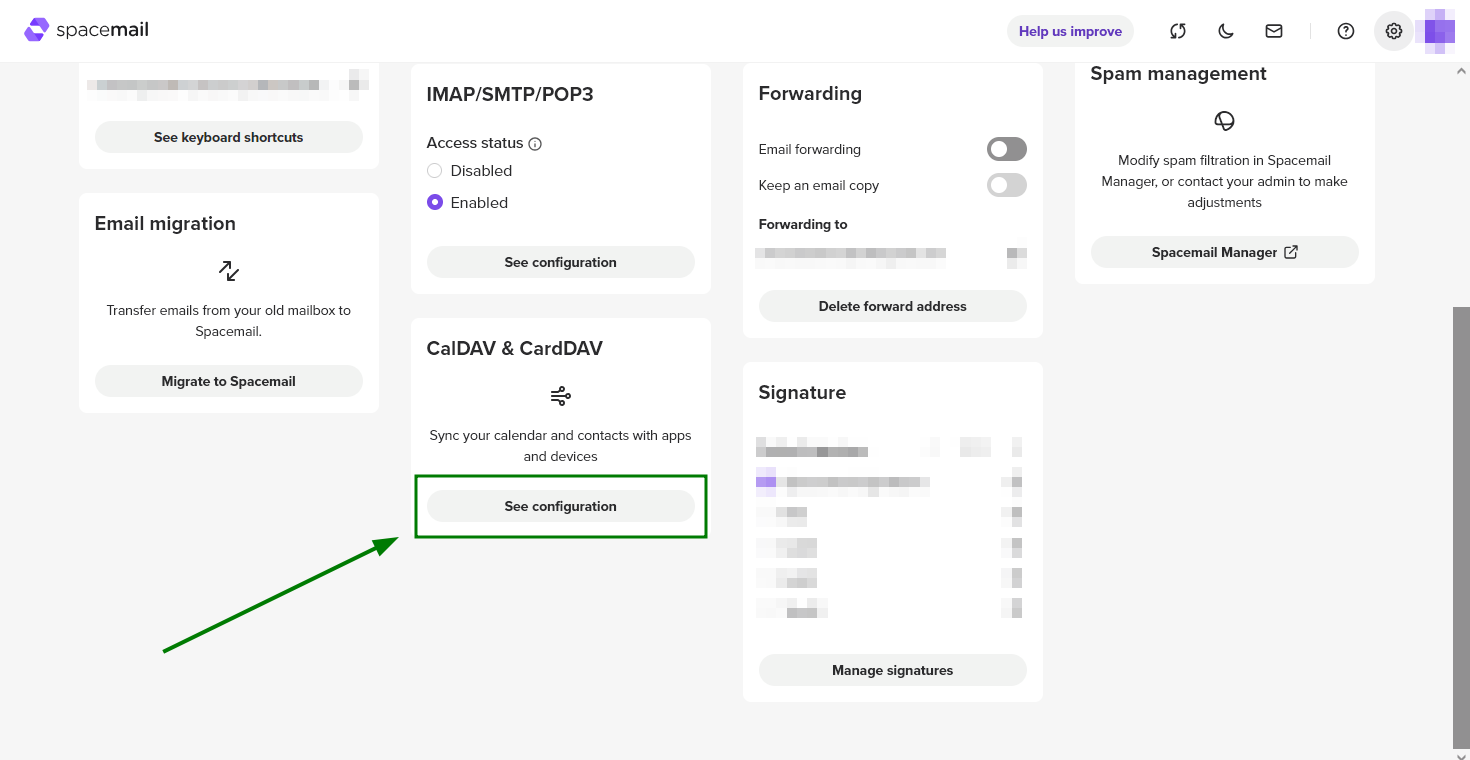Click the refresh sync icon
Screen dimensions: 1470x760
coord(1178,31)
